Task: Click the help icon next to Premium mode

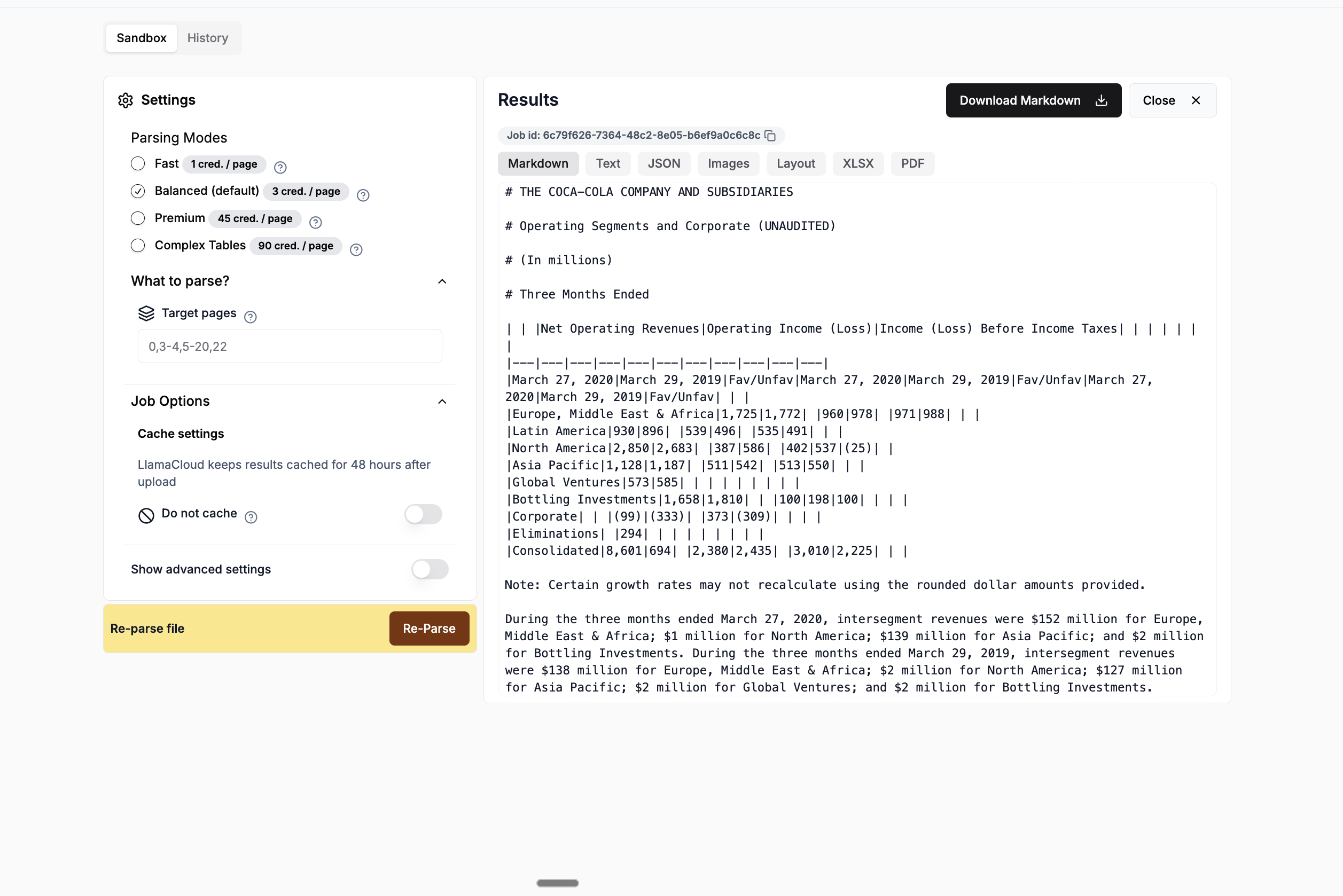Action: pyautogui.click(x=316, y=222)
